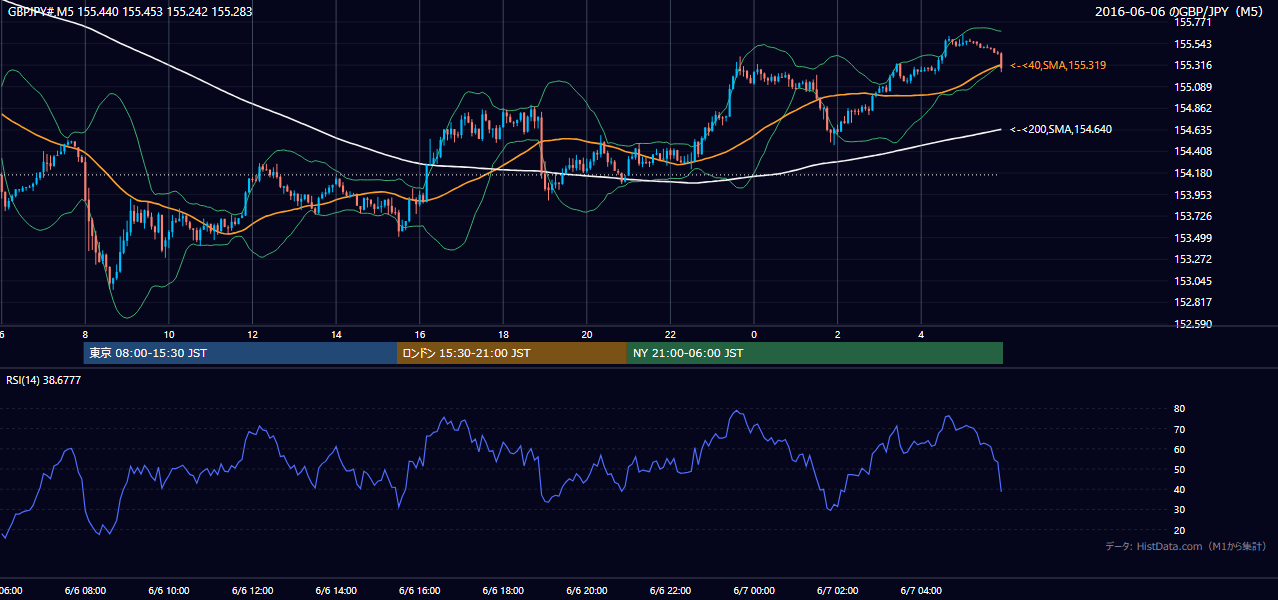Click the 6/6 10:00 time axis label
1278x600 pixels.
[169, 591]
